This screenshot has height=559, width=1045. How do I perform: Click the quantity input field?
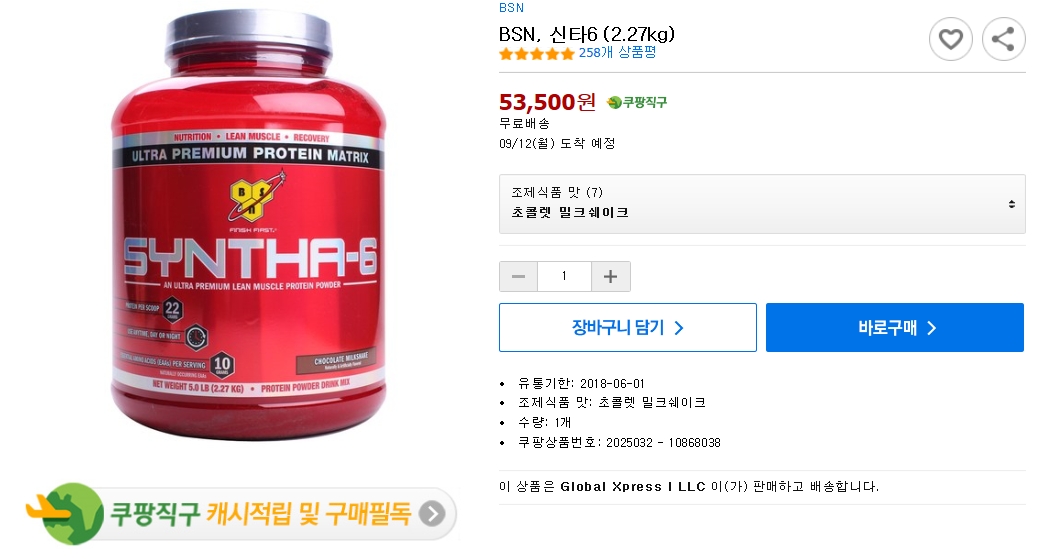coord(564,277)
